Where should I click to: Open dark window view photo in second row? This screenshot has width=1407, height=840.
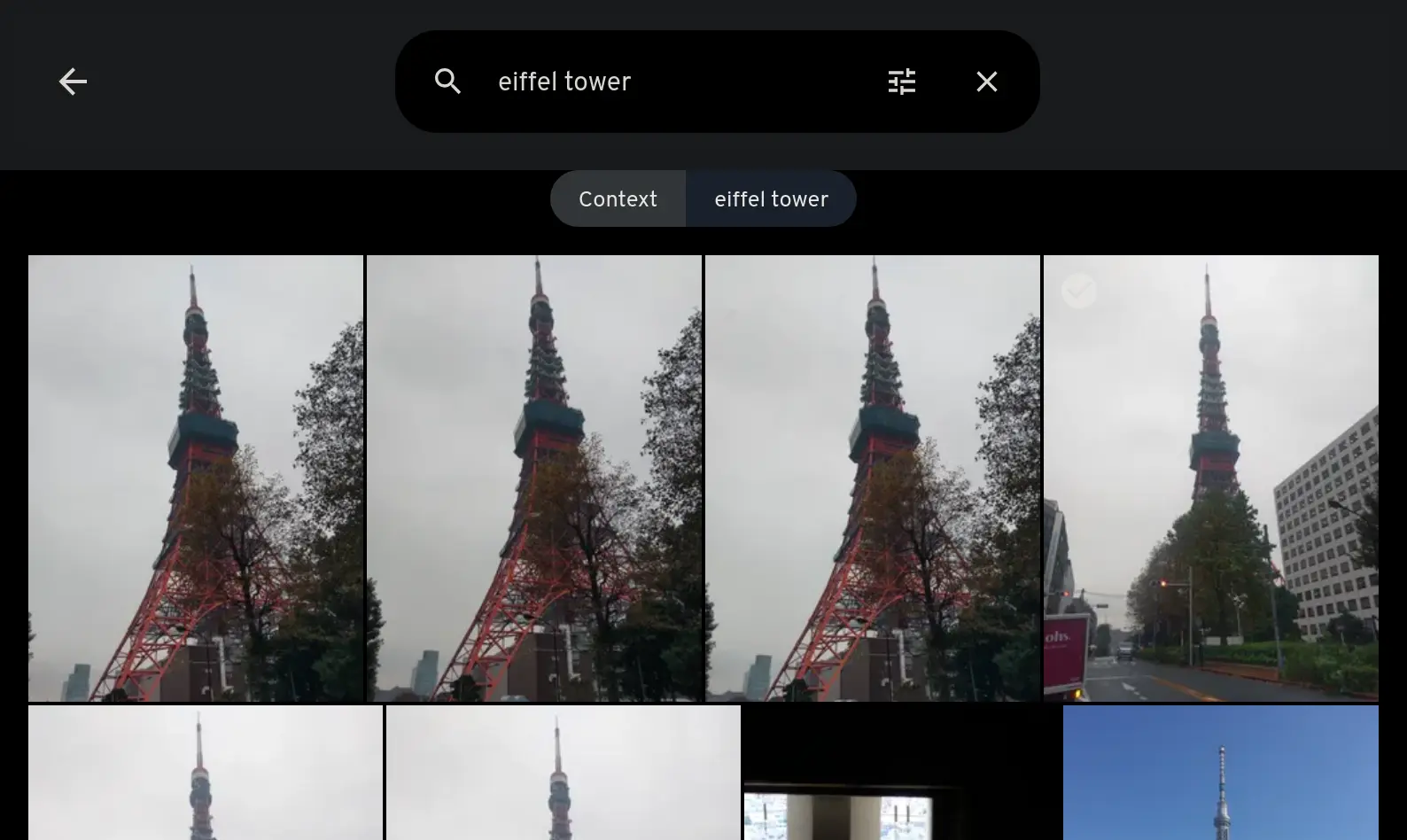coord(902,773)
